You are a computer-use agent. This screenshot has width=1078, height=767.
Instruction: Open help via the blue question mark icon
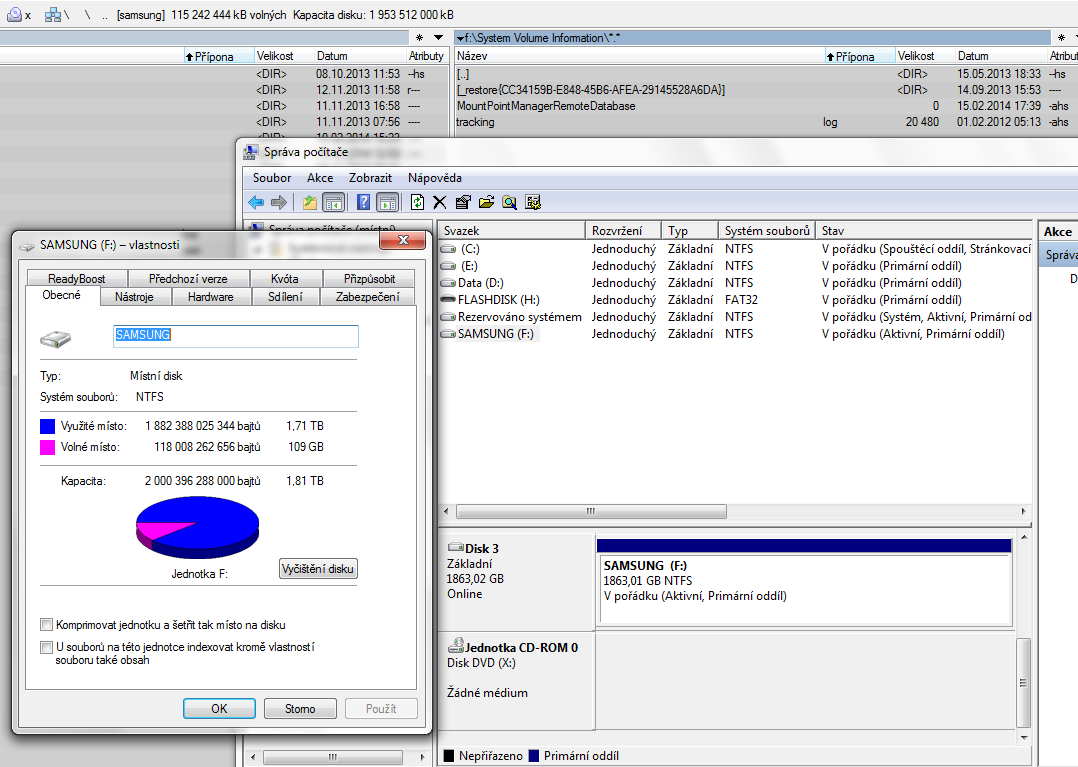click(x=364, y=202)
